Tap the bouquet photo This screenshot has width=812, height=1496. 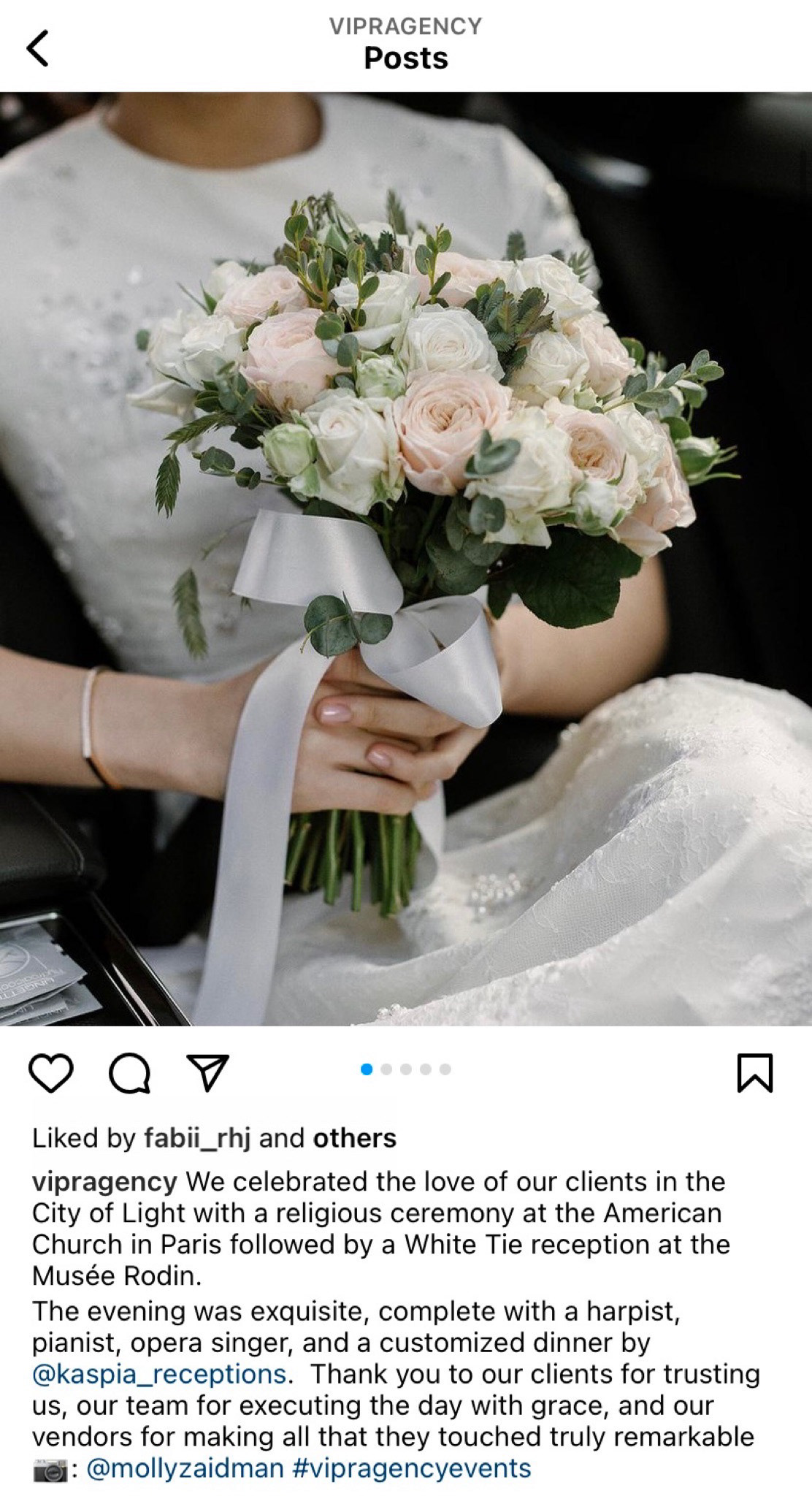click(406, 559)
